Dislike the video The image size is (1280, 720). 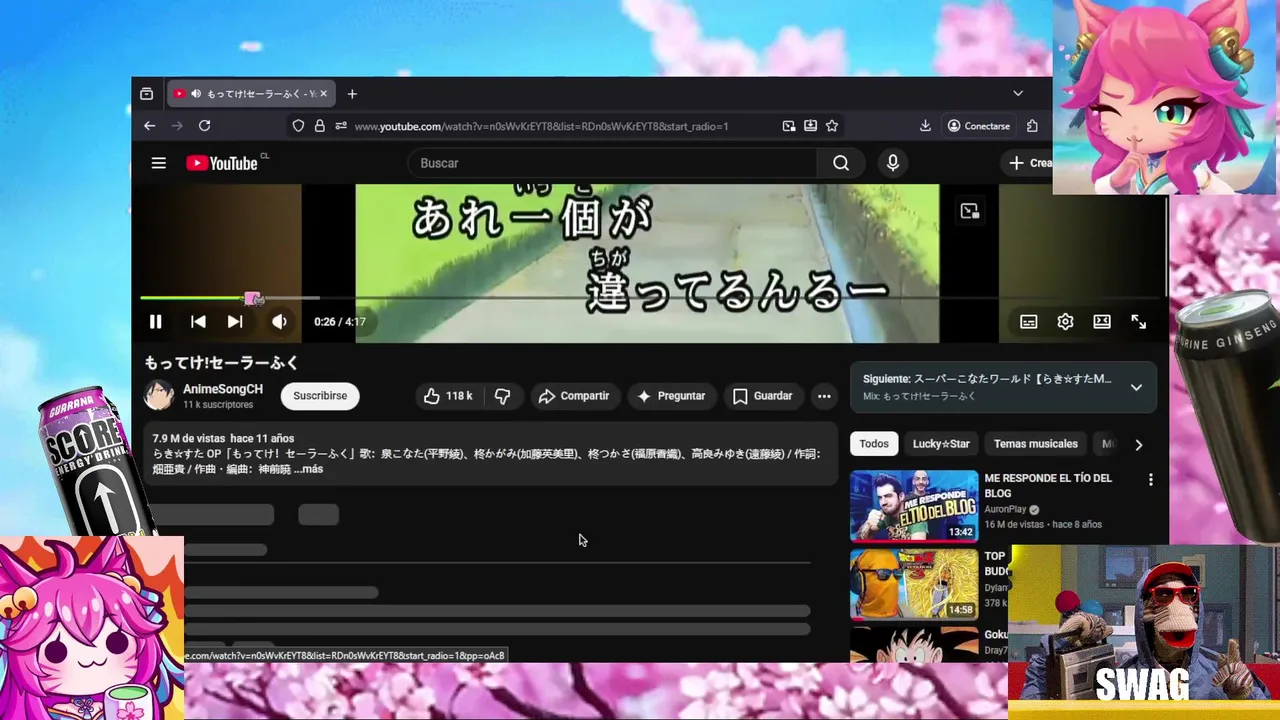[x=502, y=396]
